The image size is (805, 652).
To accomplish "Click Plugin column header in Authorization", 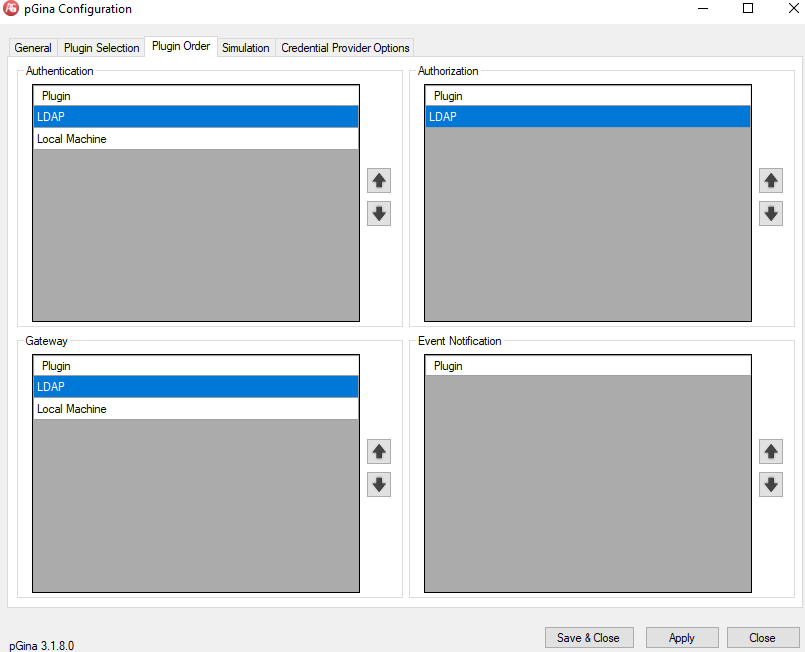I will [588, 96].
